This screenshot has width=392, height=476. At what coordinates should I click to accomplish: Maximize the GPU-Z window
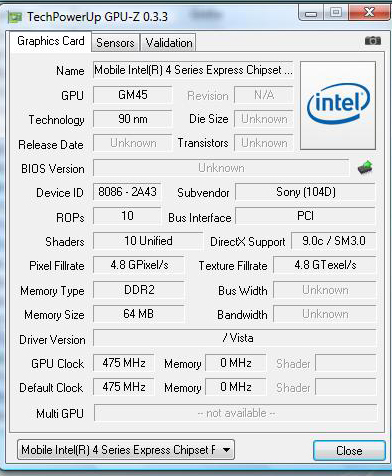point(336,13)
